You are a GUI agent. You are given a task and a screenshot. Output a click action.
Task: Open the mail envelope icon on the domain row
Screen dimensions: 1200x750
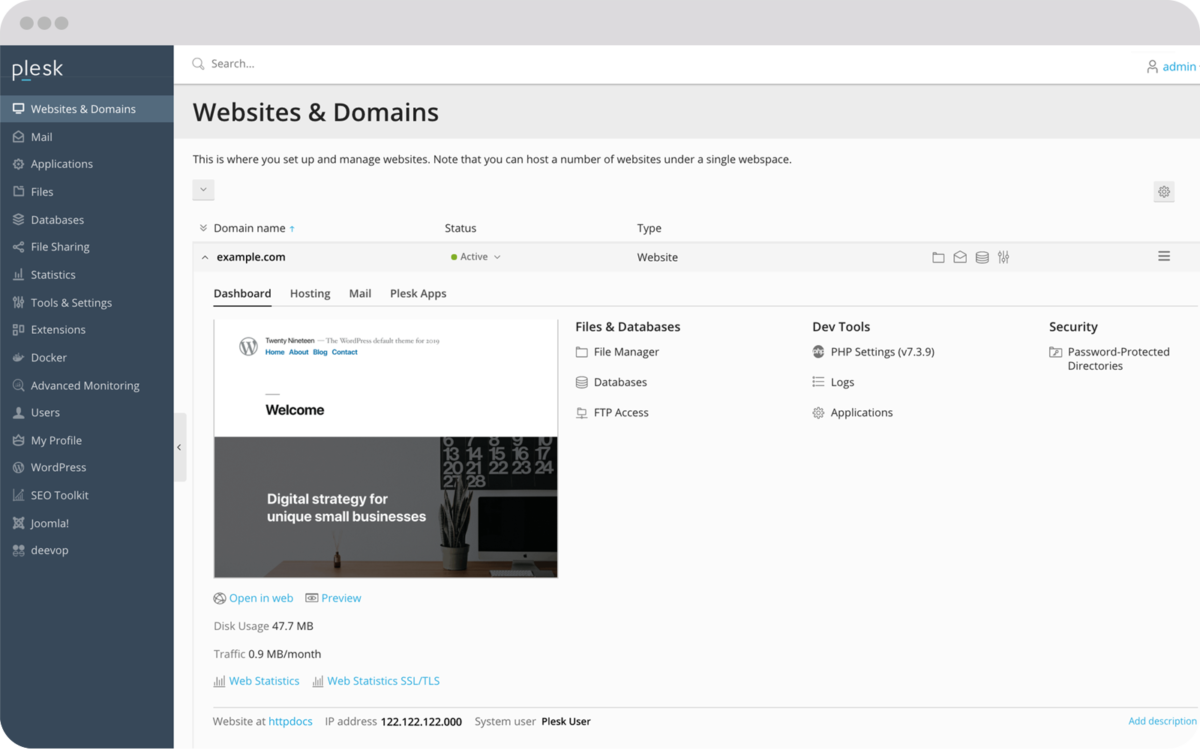pyautogui.click(x=959, y=257)
